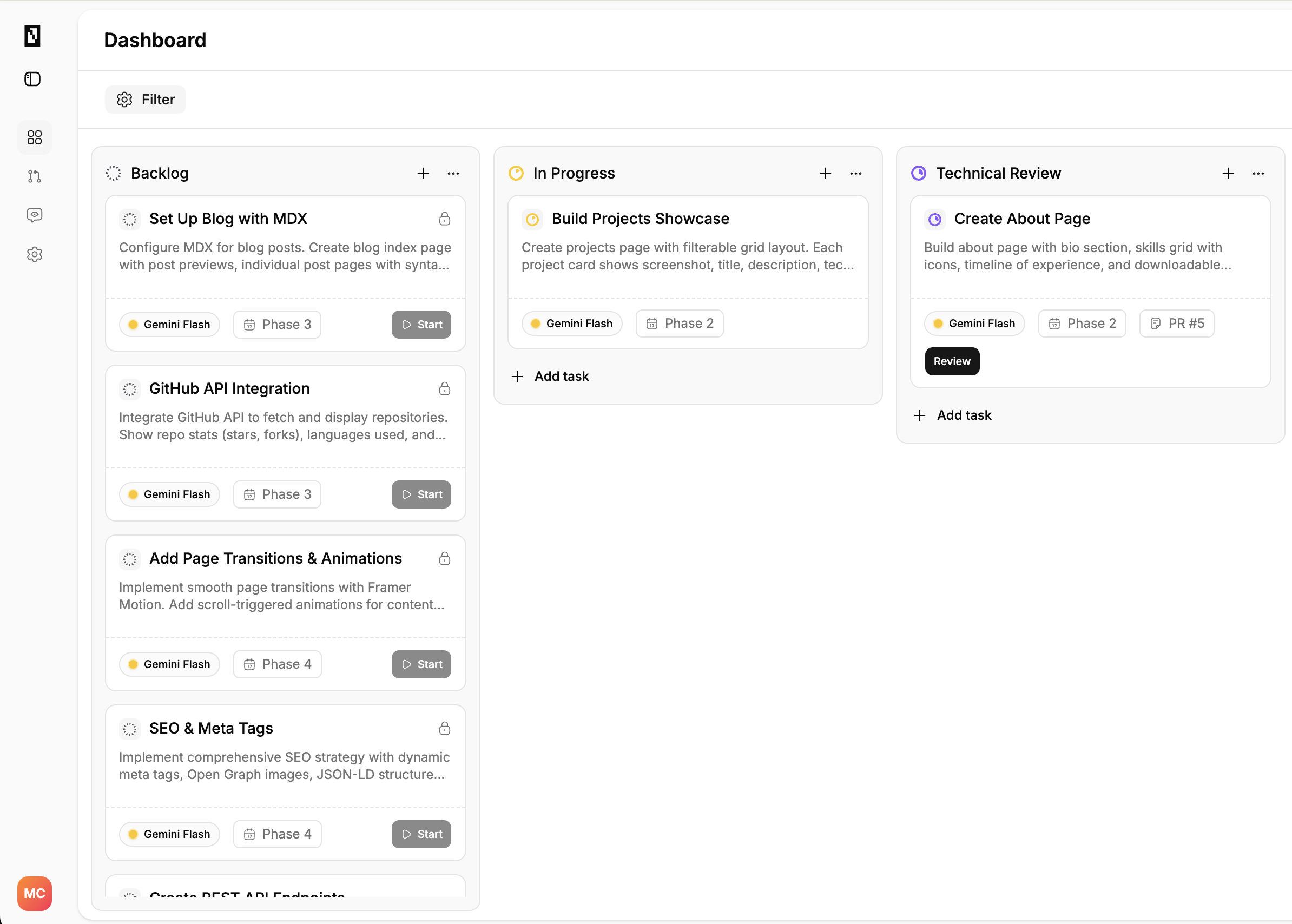Open In Progress column options menu
The width and height of the screenshot is (1292, 924).
pyautogui.click(x=855, y=173)
